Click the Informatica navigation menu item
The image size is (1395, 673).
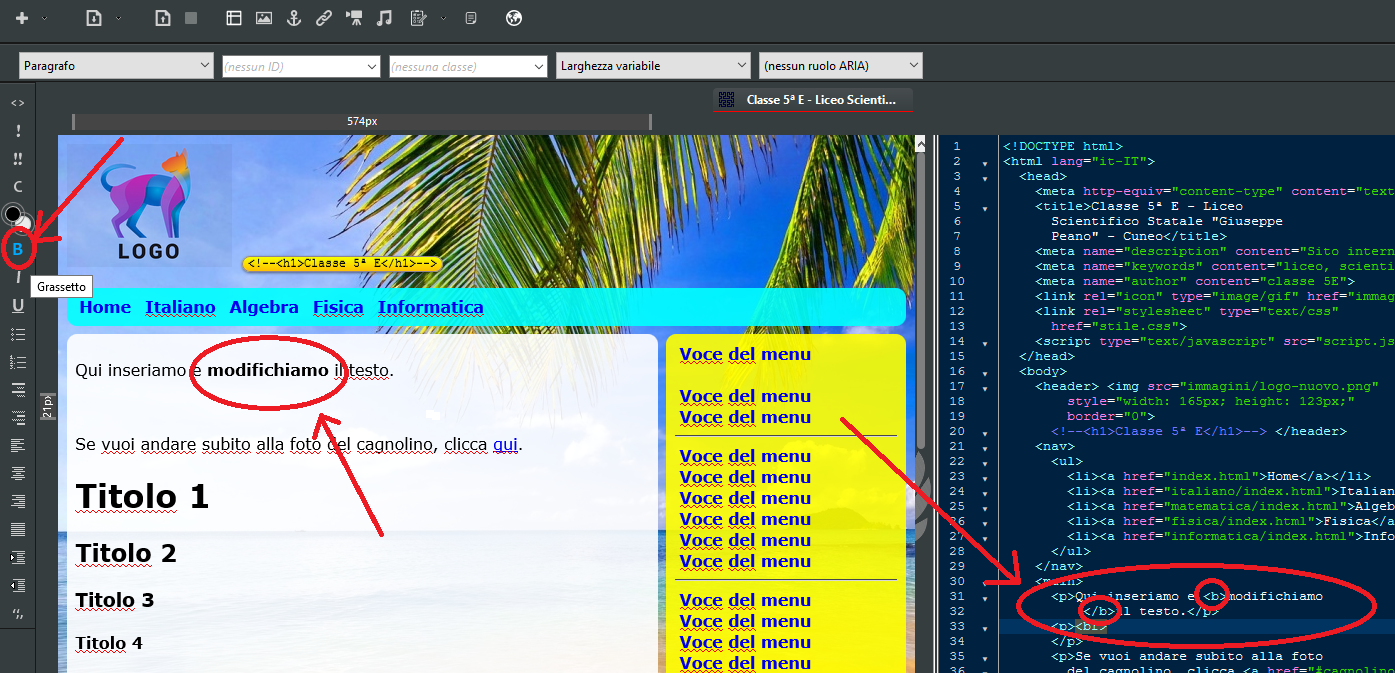point(430,307)
